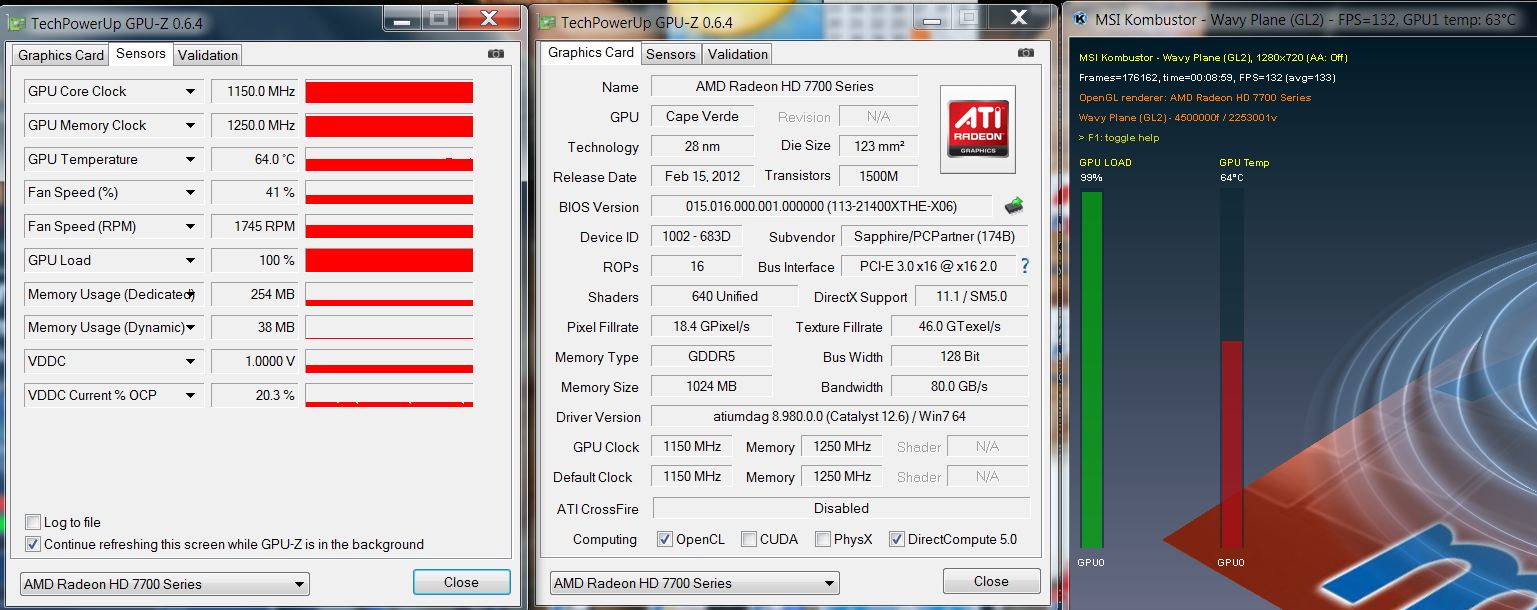Select Sensors tab in left GPU-Z window
This screenshot has height=610, width=1537.
coord(141,53)
